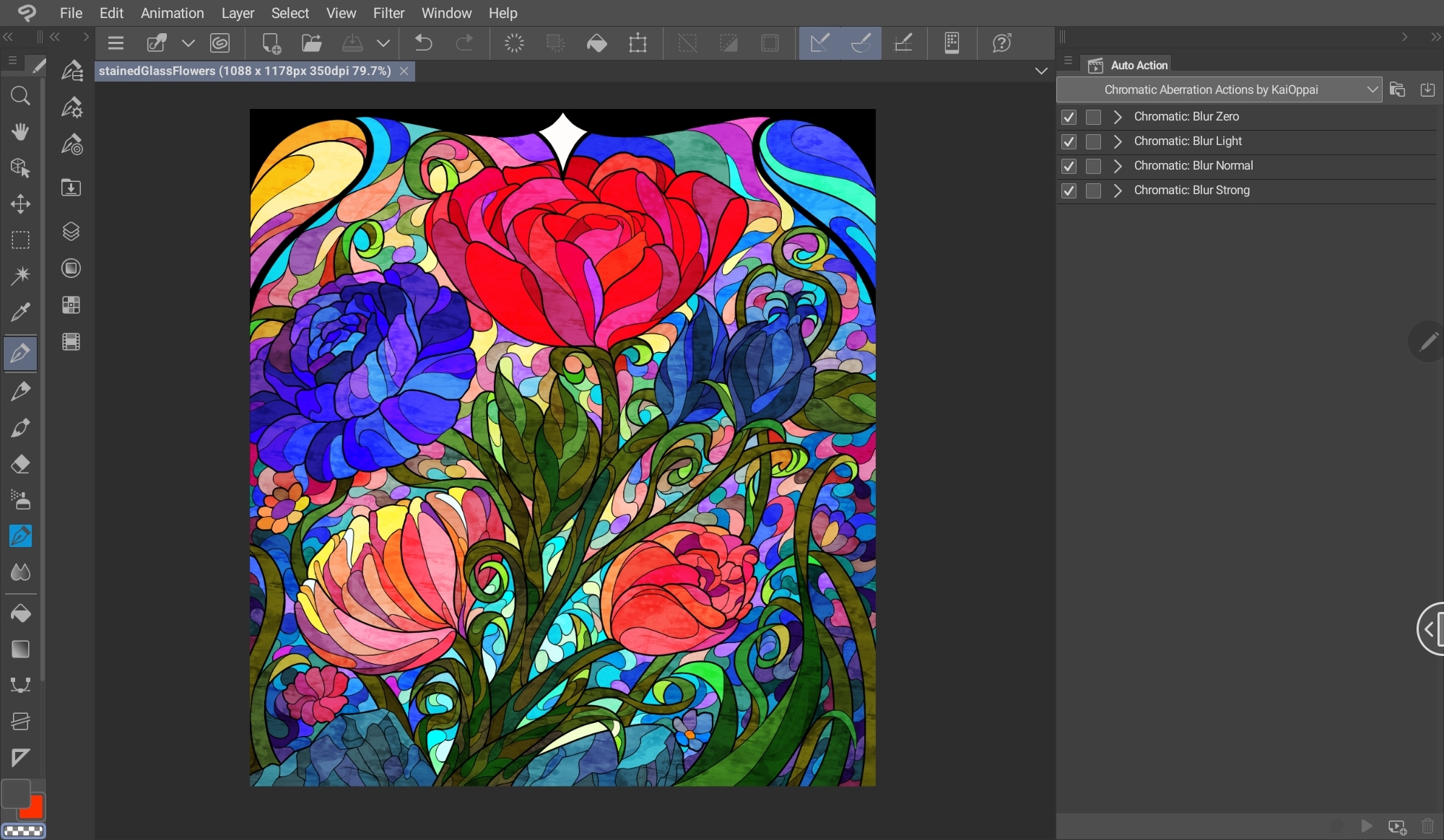The height and width of the screenshot is (840, 1444).
Task: Open the Chromatic Aberration action set dropdown
Action: 1371,89
